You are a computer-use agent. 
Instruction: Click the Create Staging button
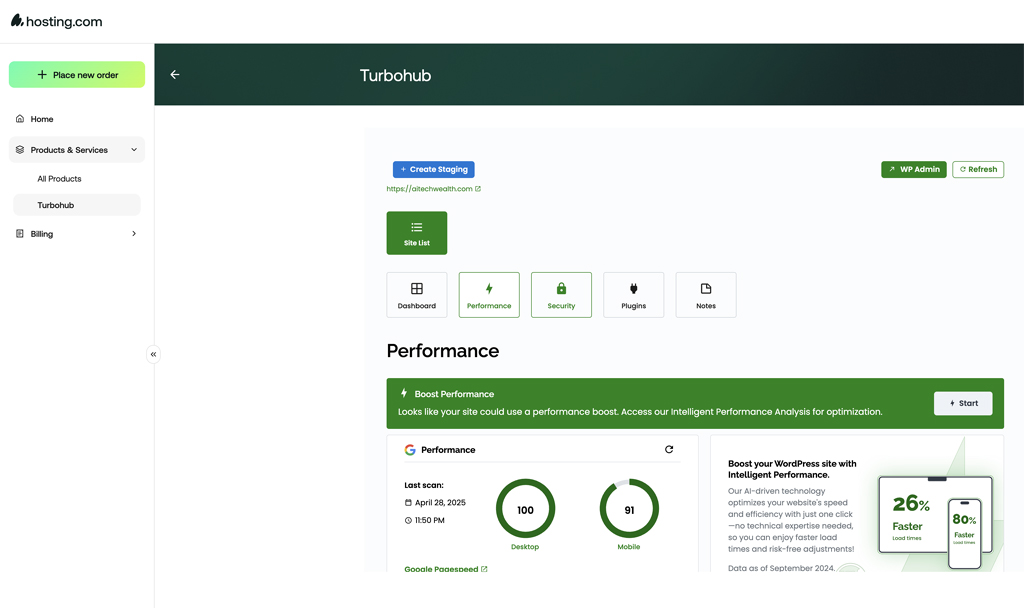click(x=434, y=169)
